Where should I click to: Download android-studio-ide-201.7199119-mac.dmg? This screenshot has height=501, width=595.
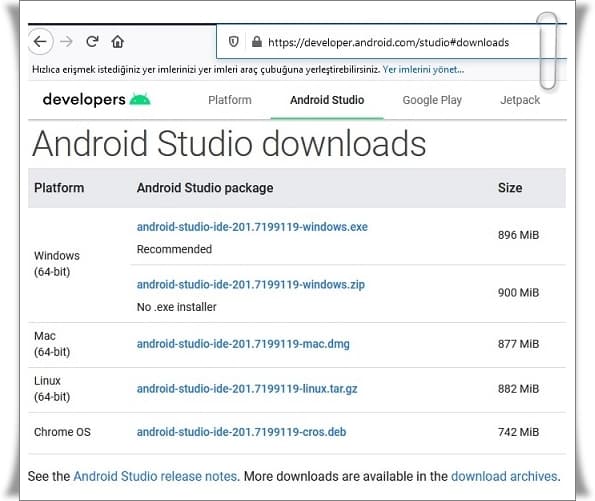(x=243, y=344)
